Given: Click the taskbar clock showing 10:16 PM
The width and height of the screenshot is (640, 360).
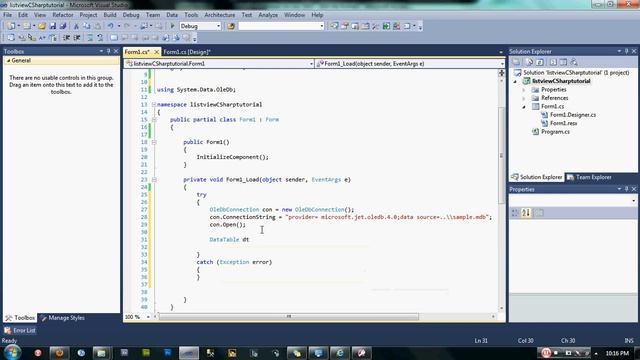Looking at the screenshot, I should (617, 353).
